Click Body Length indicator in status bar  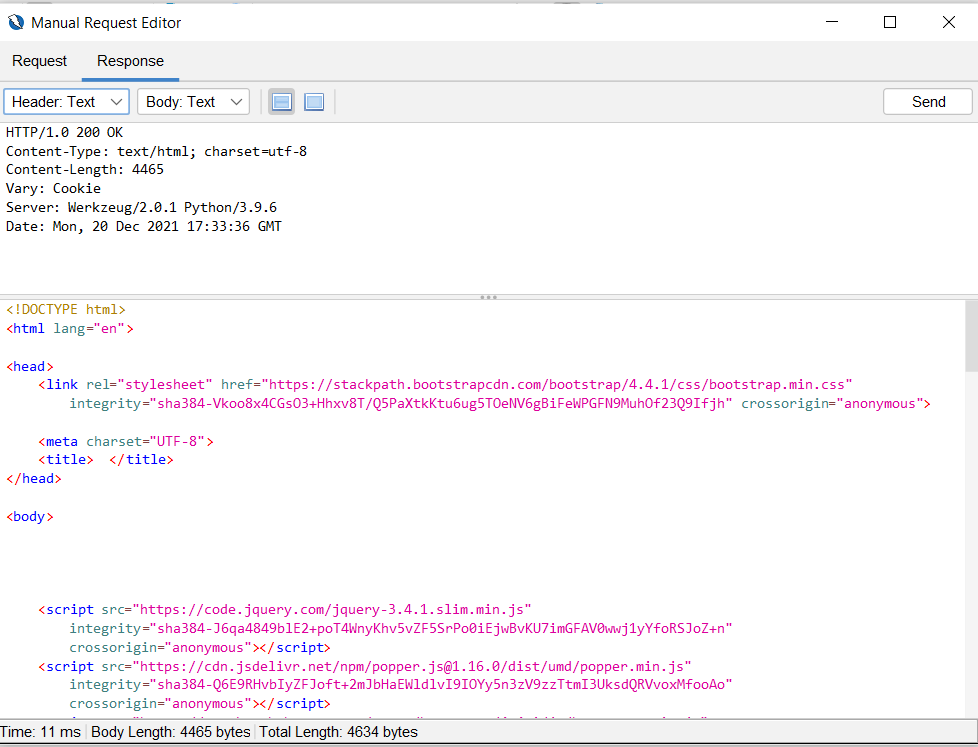pos(170,731)
